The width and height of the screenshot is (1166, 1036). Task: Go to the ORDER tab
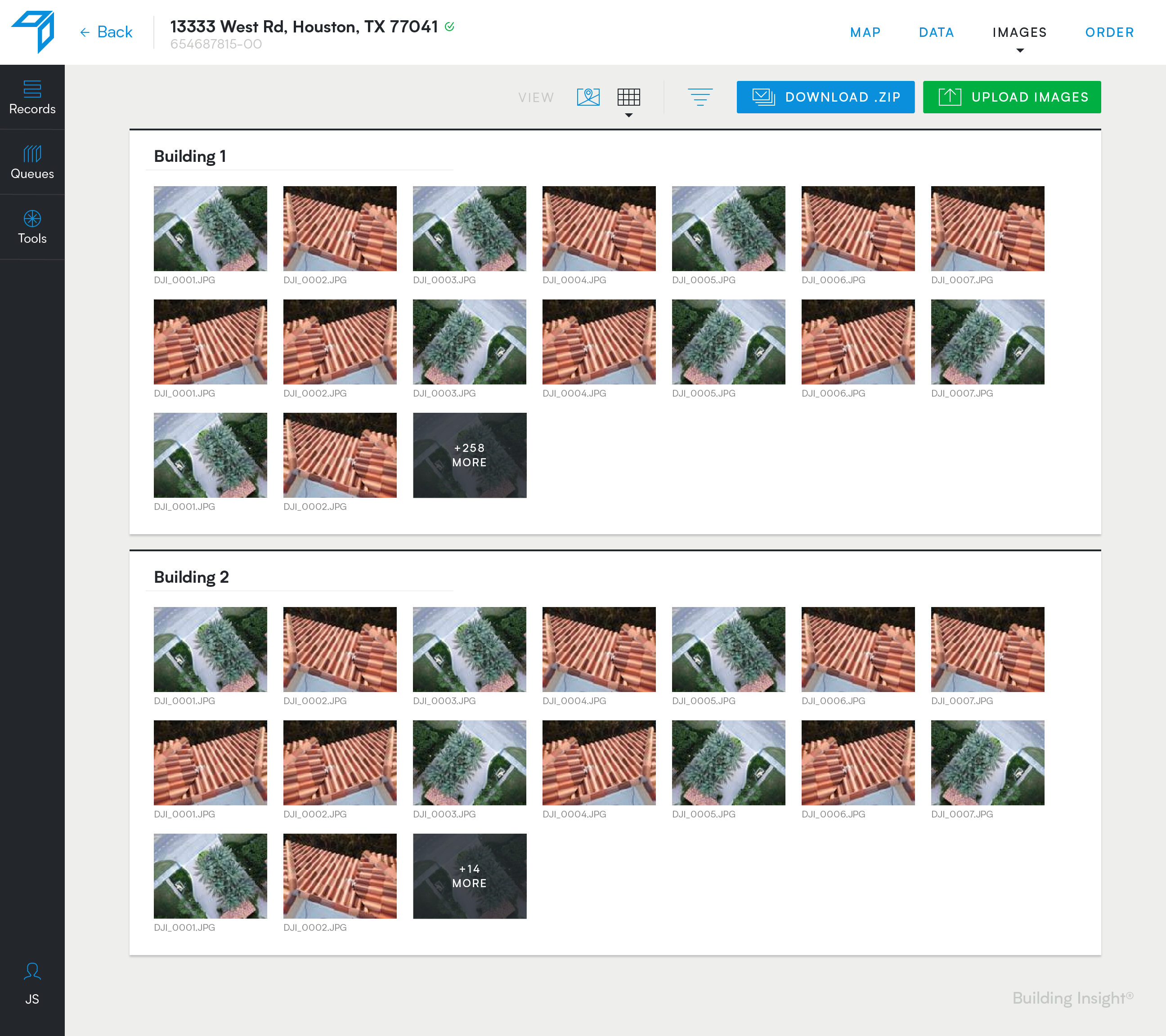pyautogui.click(x=1109, y=32)
